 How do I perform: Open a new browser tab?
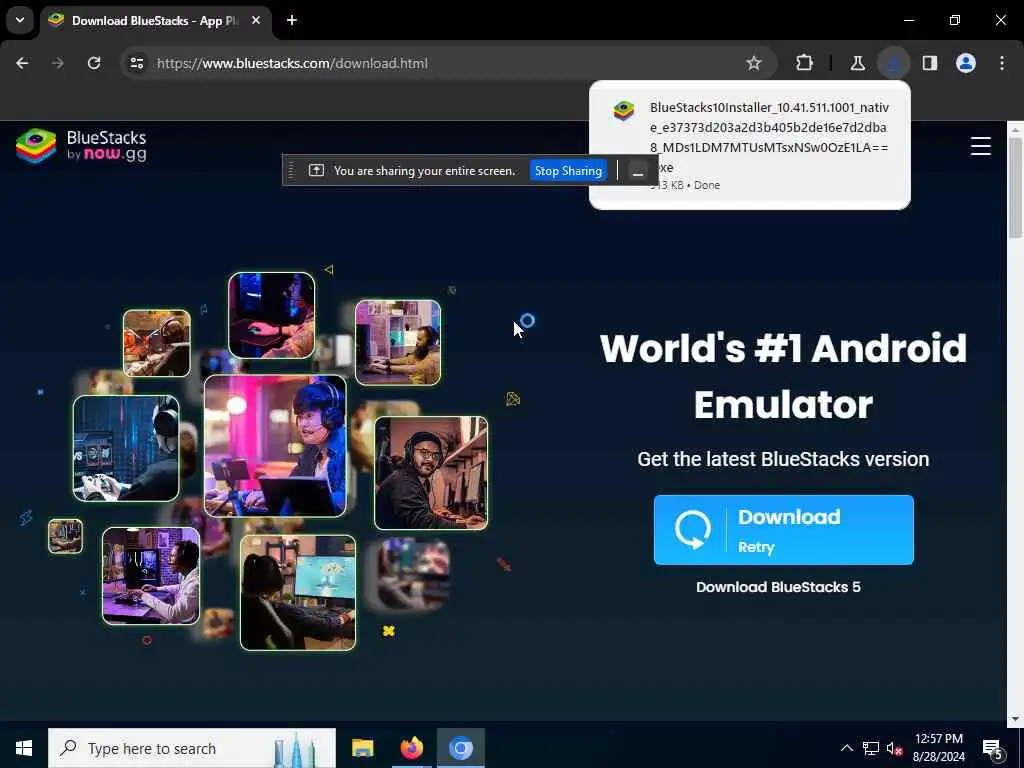[292, 21]
